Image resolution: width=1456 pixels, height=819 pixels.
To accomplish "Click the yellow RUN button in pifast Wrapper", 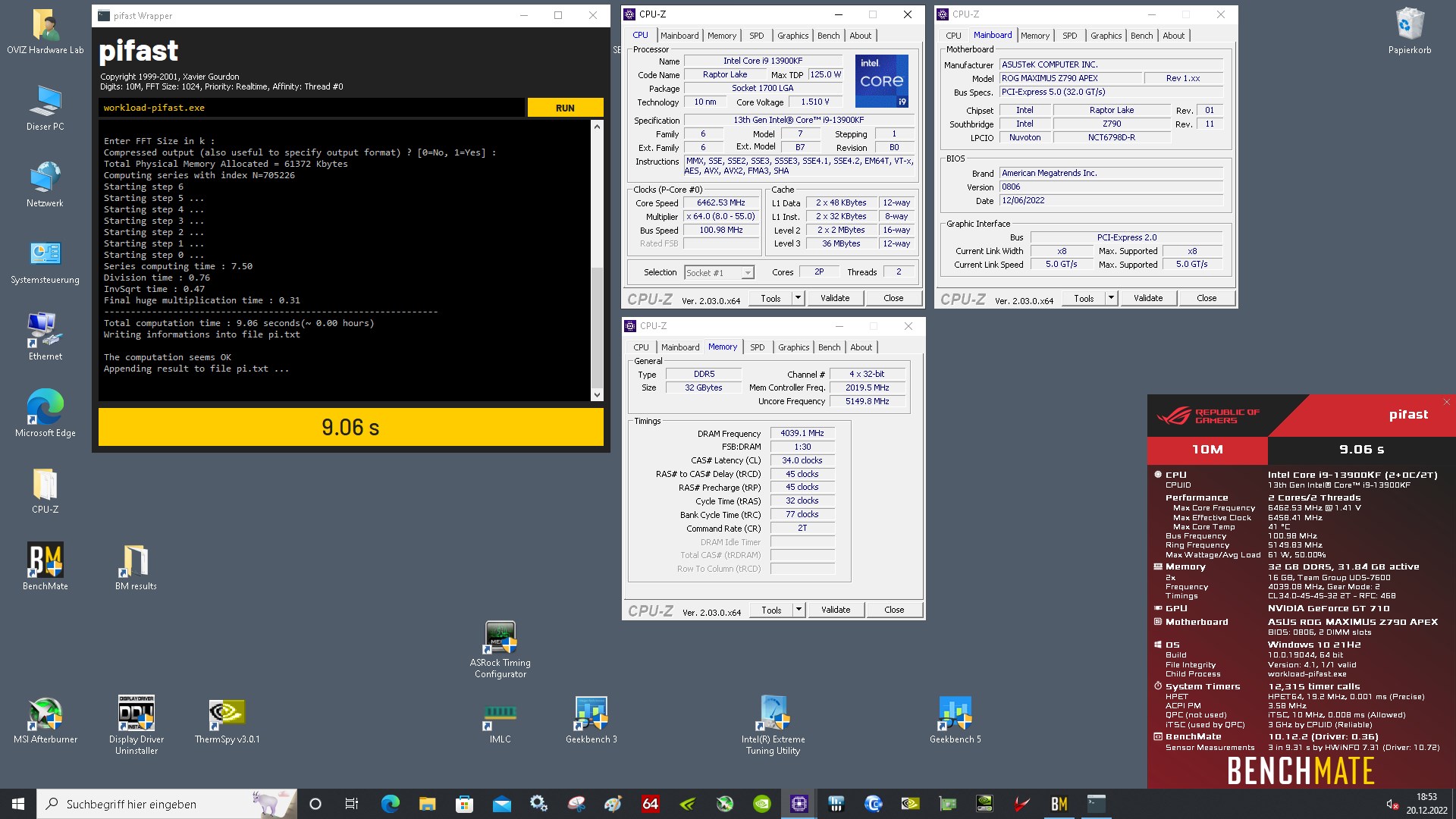I will tap(566, 108).
